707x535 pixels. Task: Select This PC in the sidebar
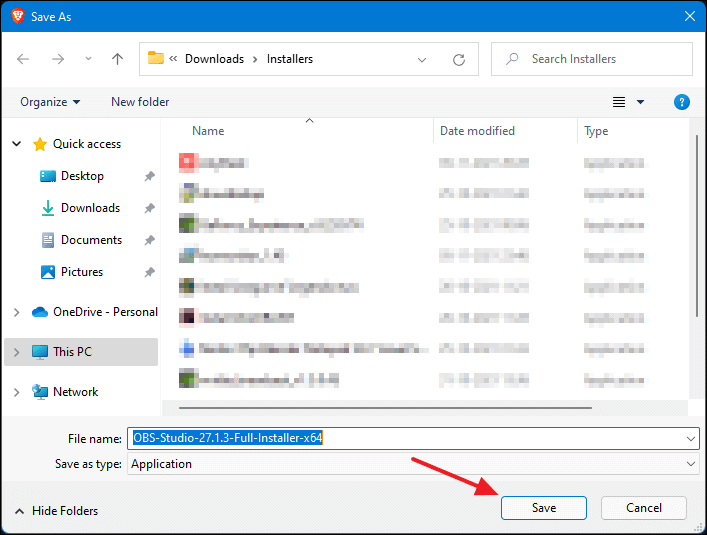72,352
